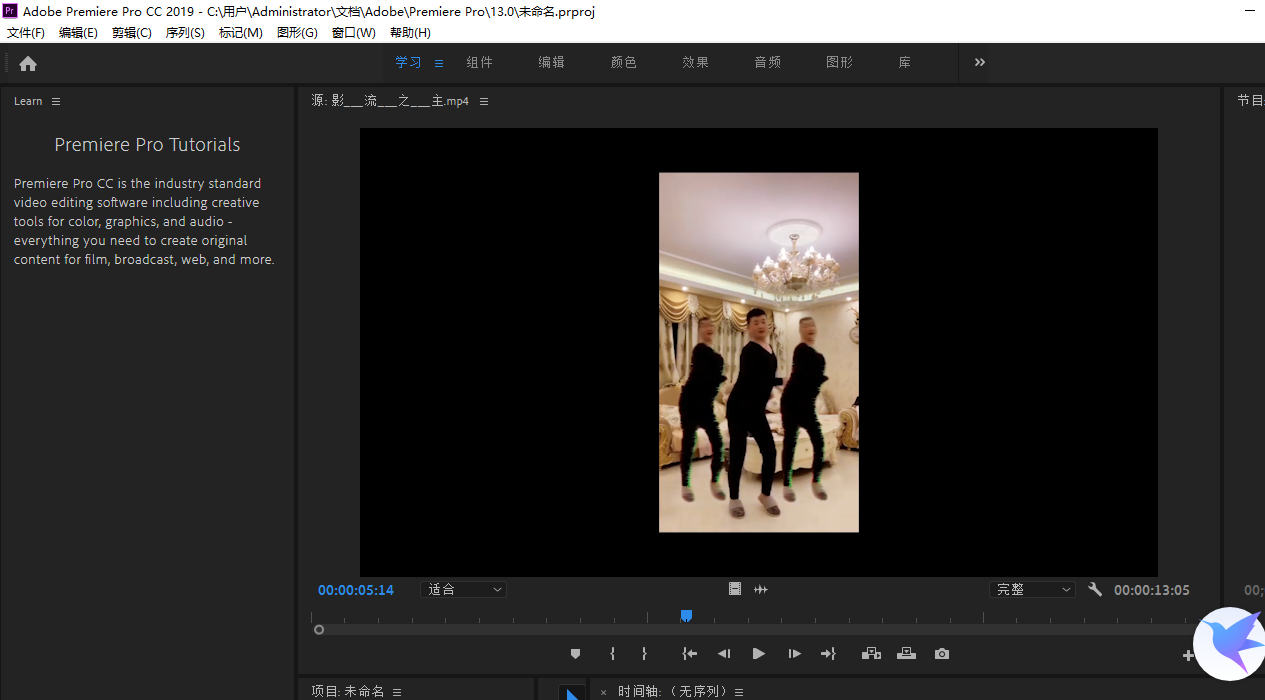The height and width of the screenshot is (700, 1265).
Task: Open the 标记(M) menu
Action: click(241, 33)
